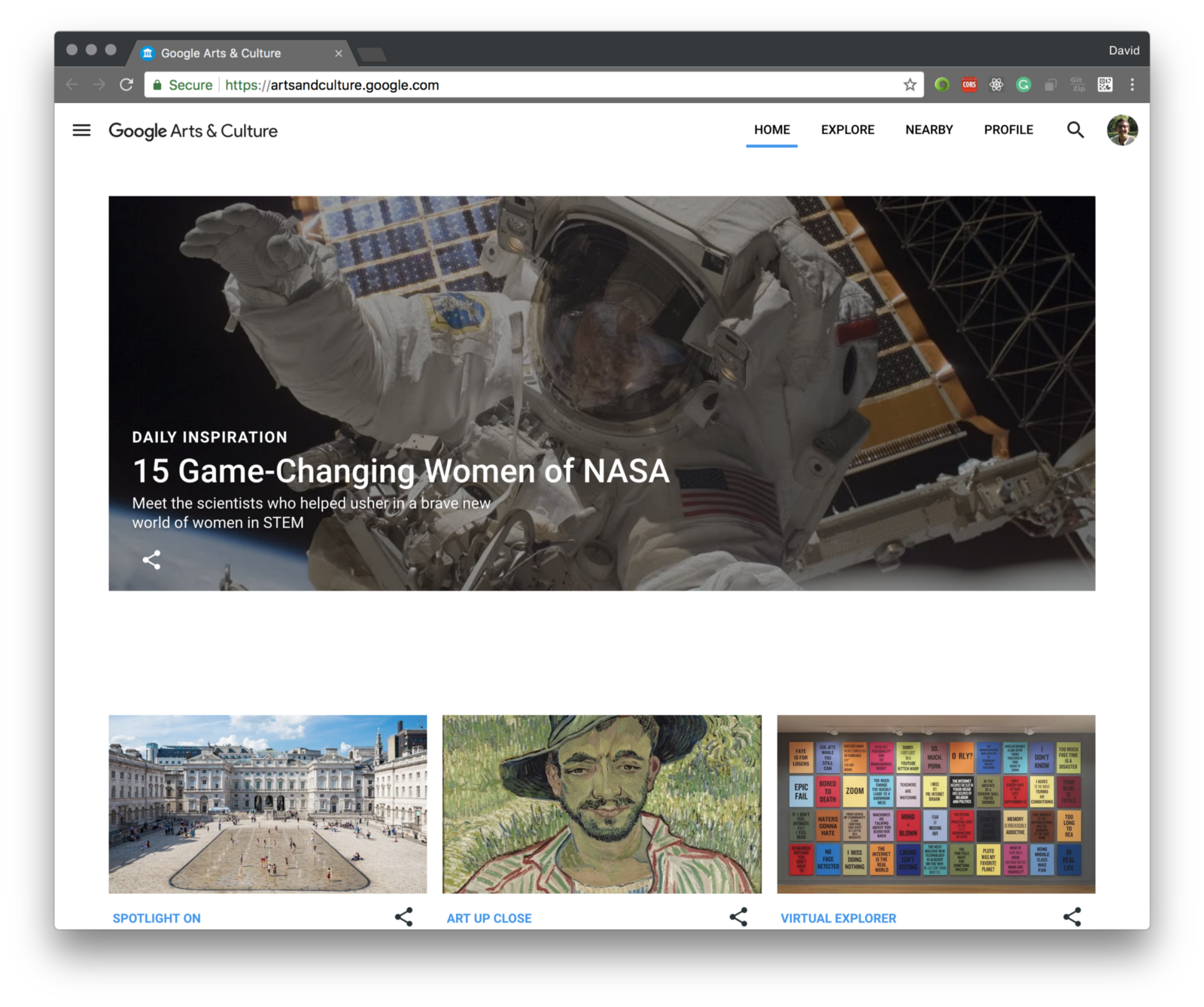Open the QR code extension

(1105, 85)
